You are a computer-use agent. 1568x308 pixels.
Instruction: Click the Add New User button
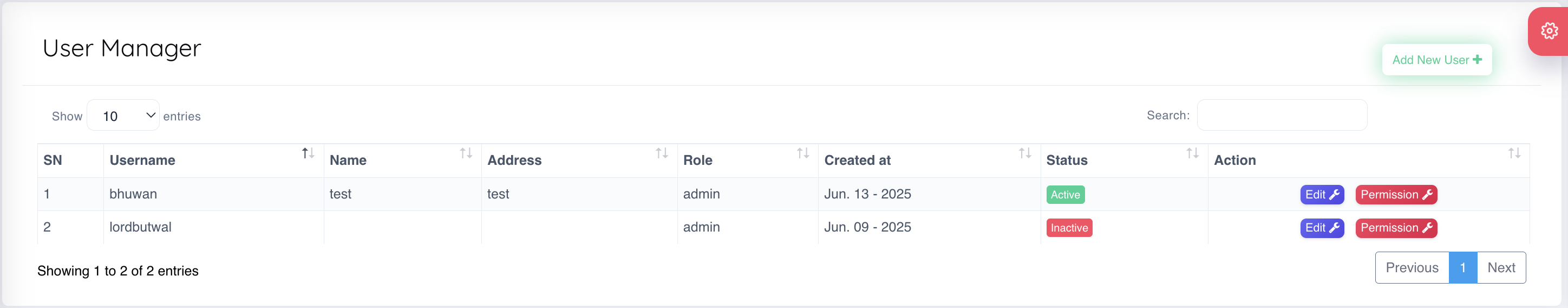pos(1436,60)
